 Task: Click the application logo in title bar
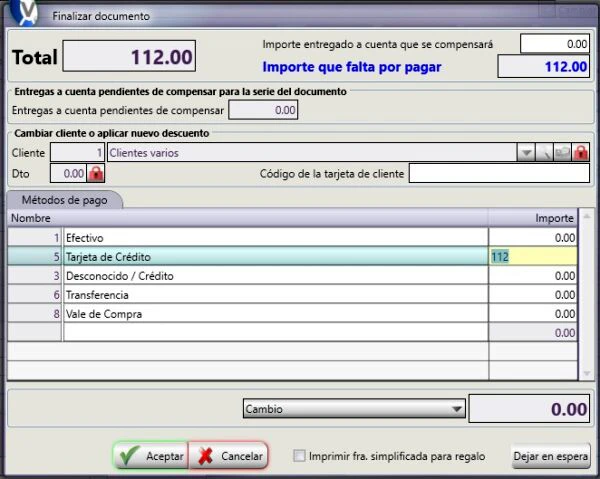pyautogui.click(x=24, y=12)
